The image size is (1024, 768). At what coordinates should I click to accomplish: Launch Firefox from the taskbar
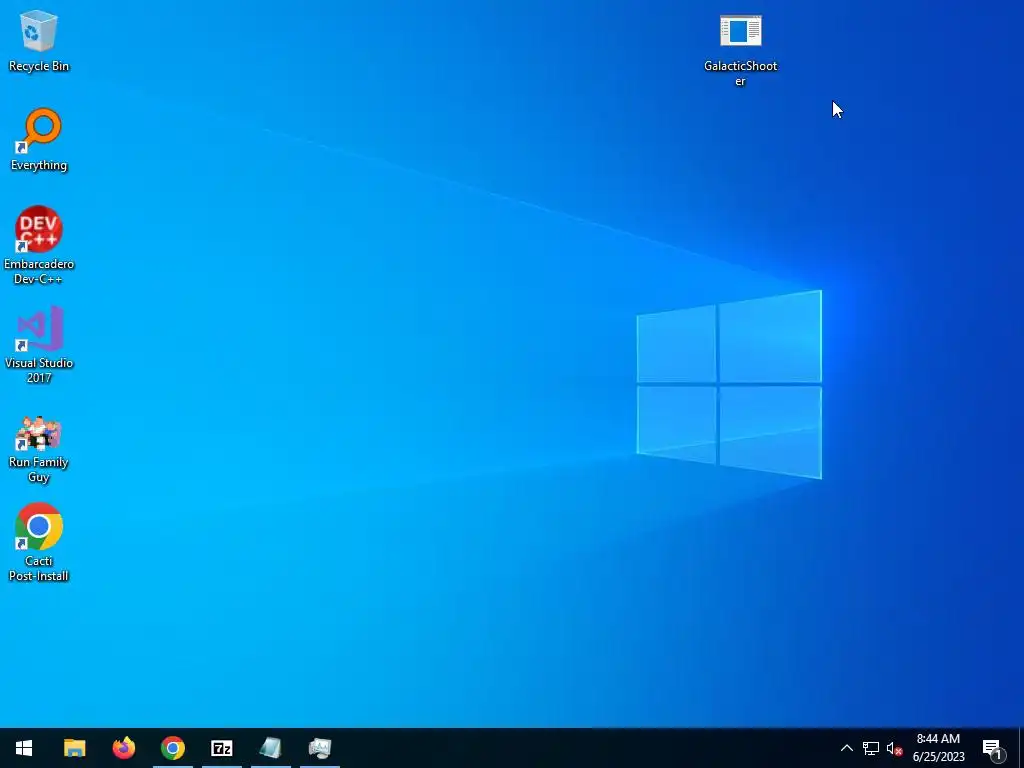(123, 748)
